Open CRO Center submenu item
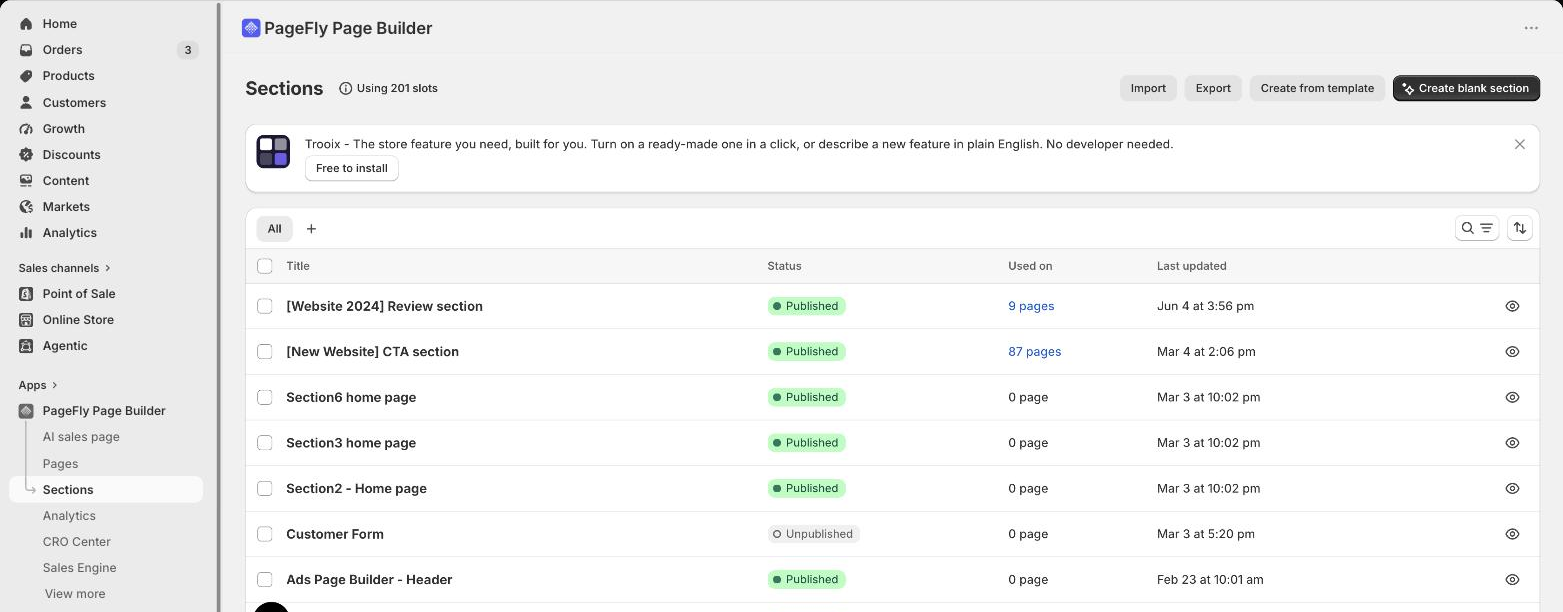 [x=76, y=542]
